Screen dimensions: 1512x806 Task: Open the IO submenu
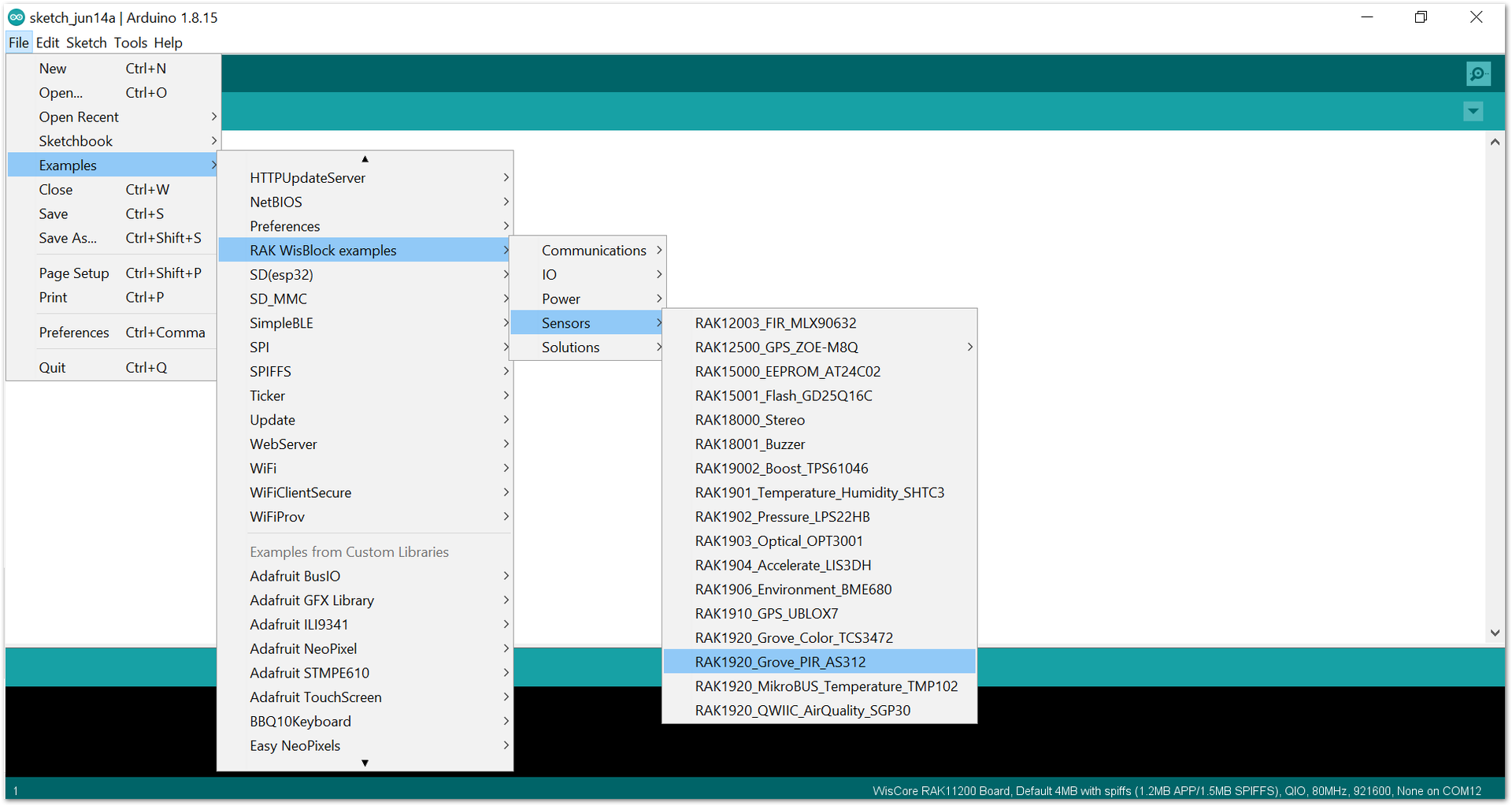[587, 275]
